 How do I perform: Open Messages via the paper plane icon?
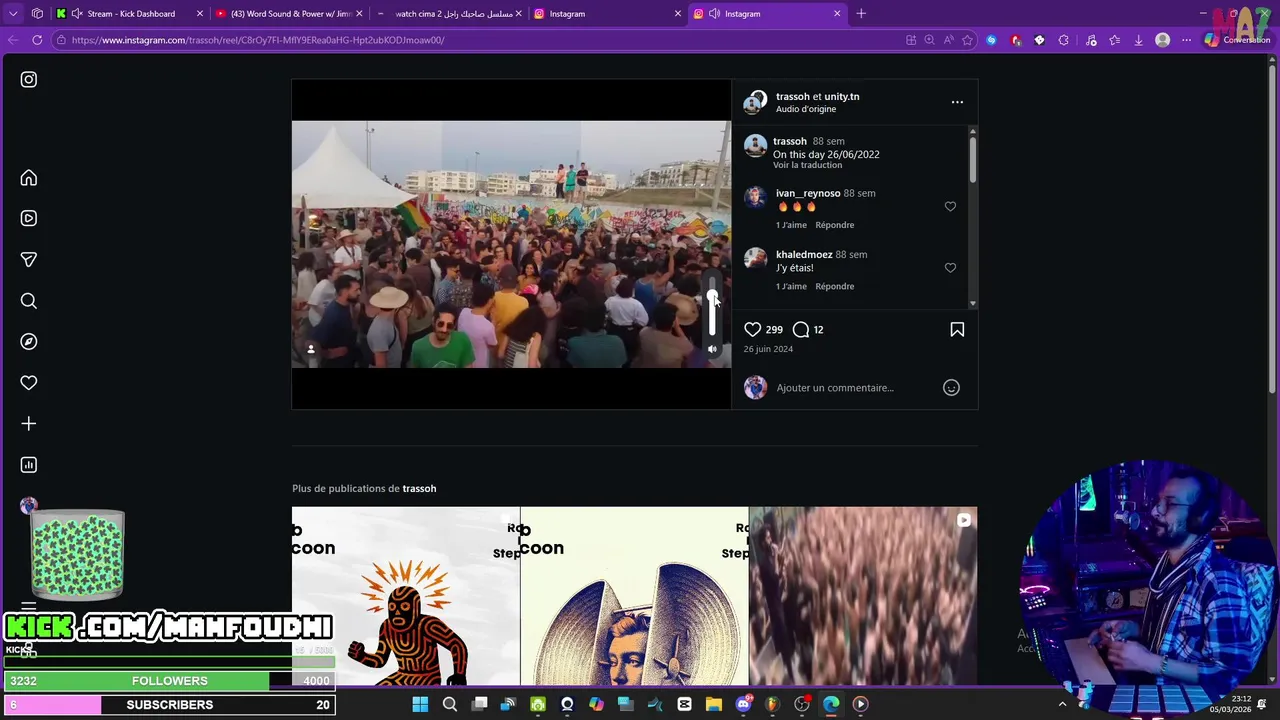(29, 260)
